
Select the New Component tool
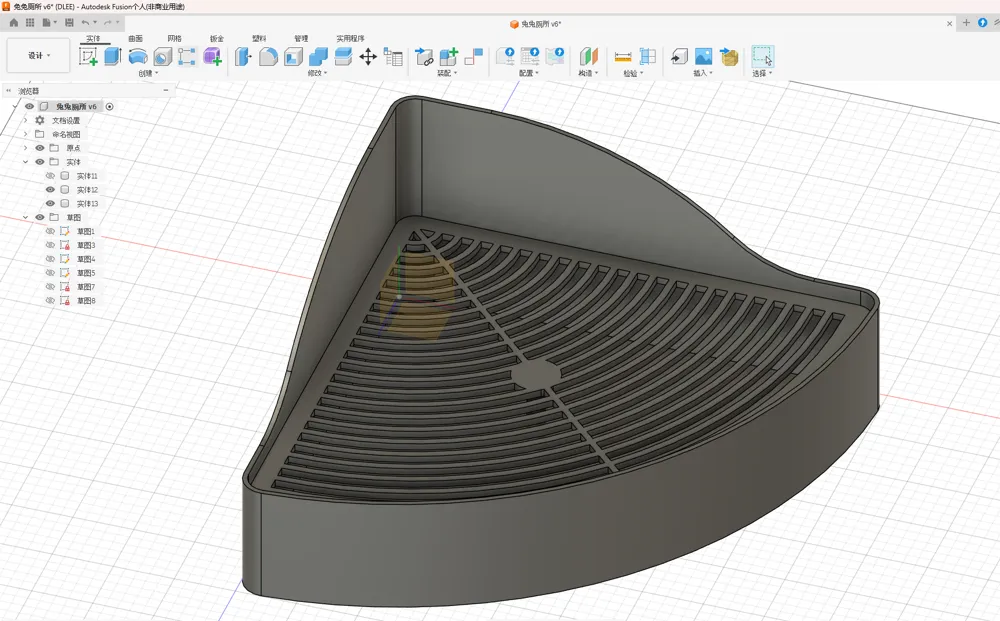point(449,57)
